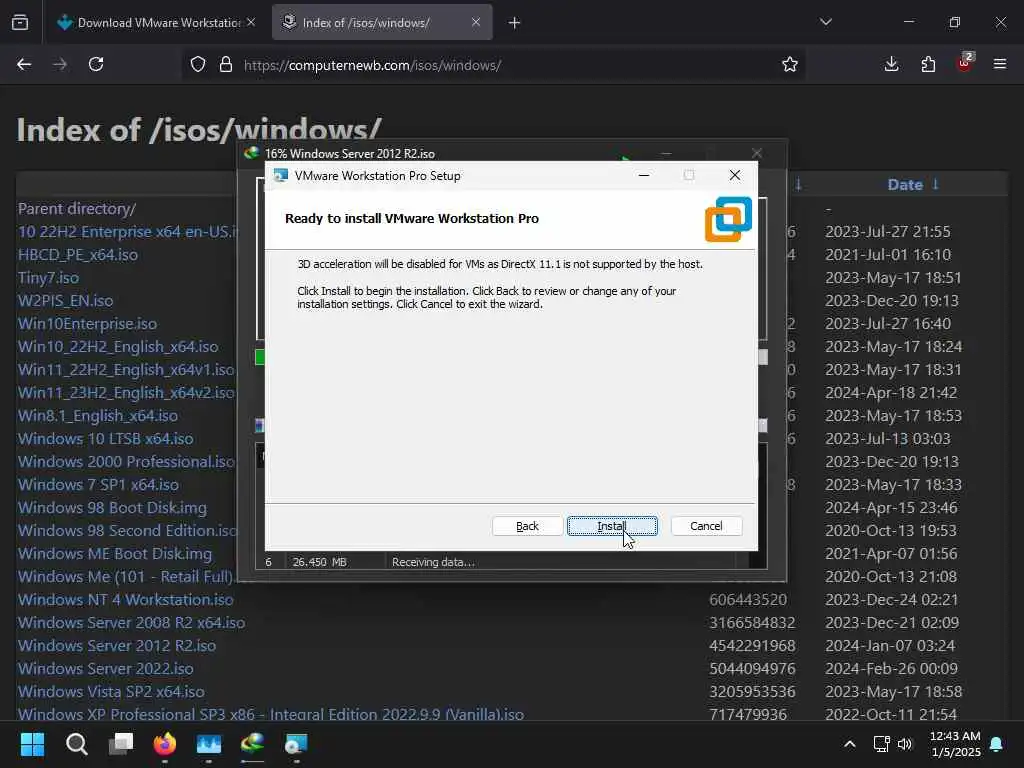Open volume control tray icon
1024x768 pixels.
(x=904, y=744)
